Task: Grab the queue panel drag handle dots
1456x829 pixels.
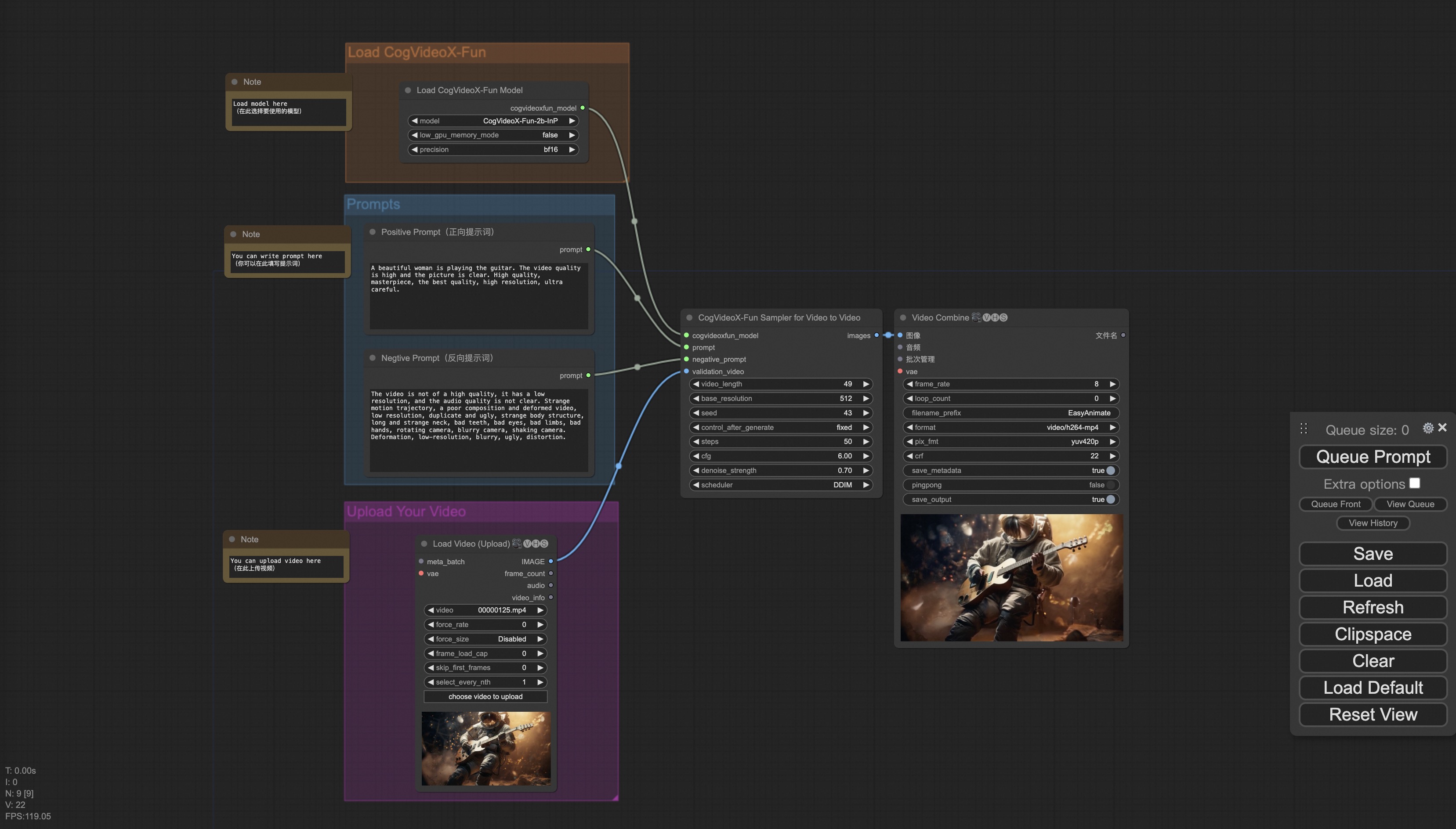Action: pos(1304,429)
